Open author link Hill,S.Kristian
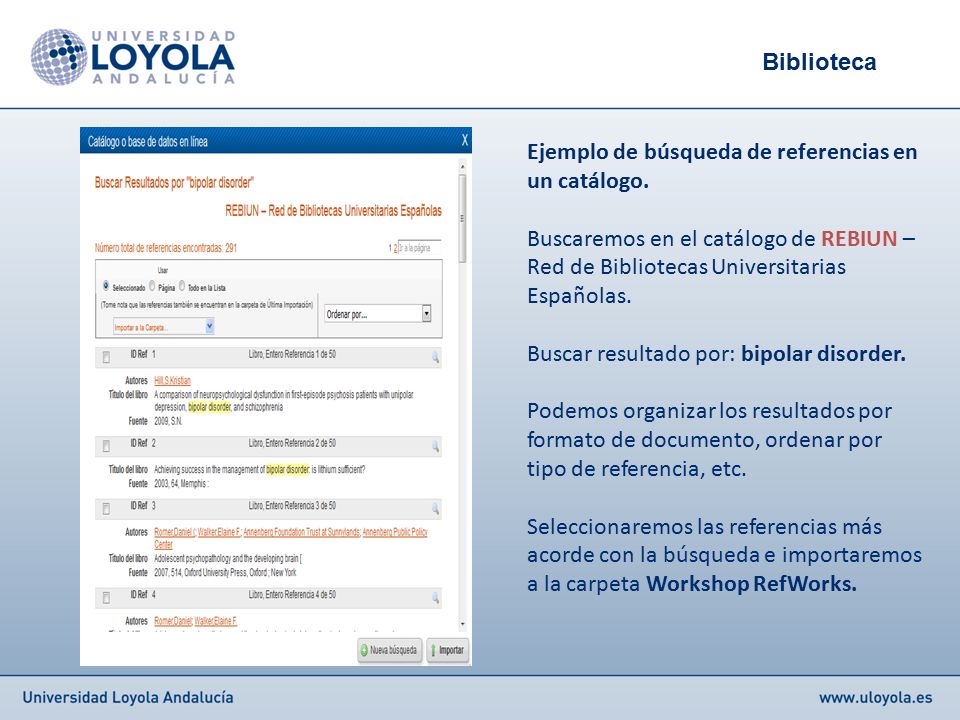960x720 pixels. tap(173, 381)
